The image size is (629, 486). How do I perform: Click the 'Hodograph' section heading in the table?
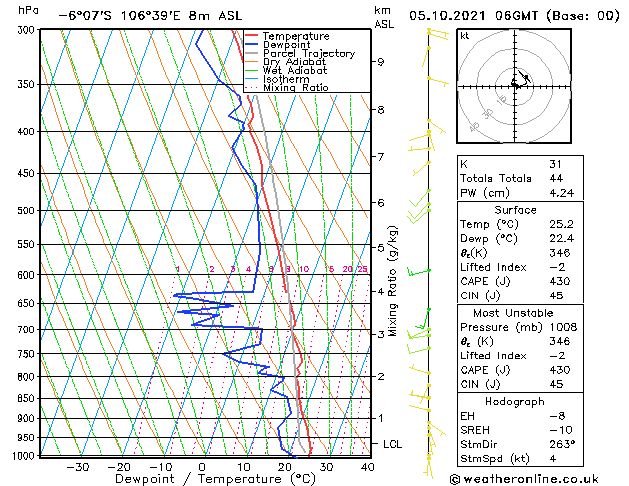pyautogui.click(x=515, y=401)
